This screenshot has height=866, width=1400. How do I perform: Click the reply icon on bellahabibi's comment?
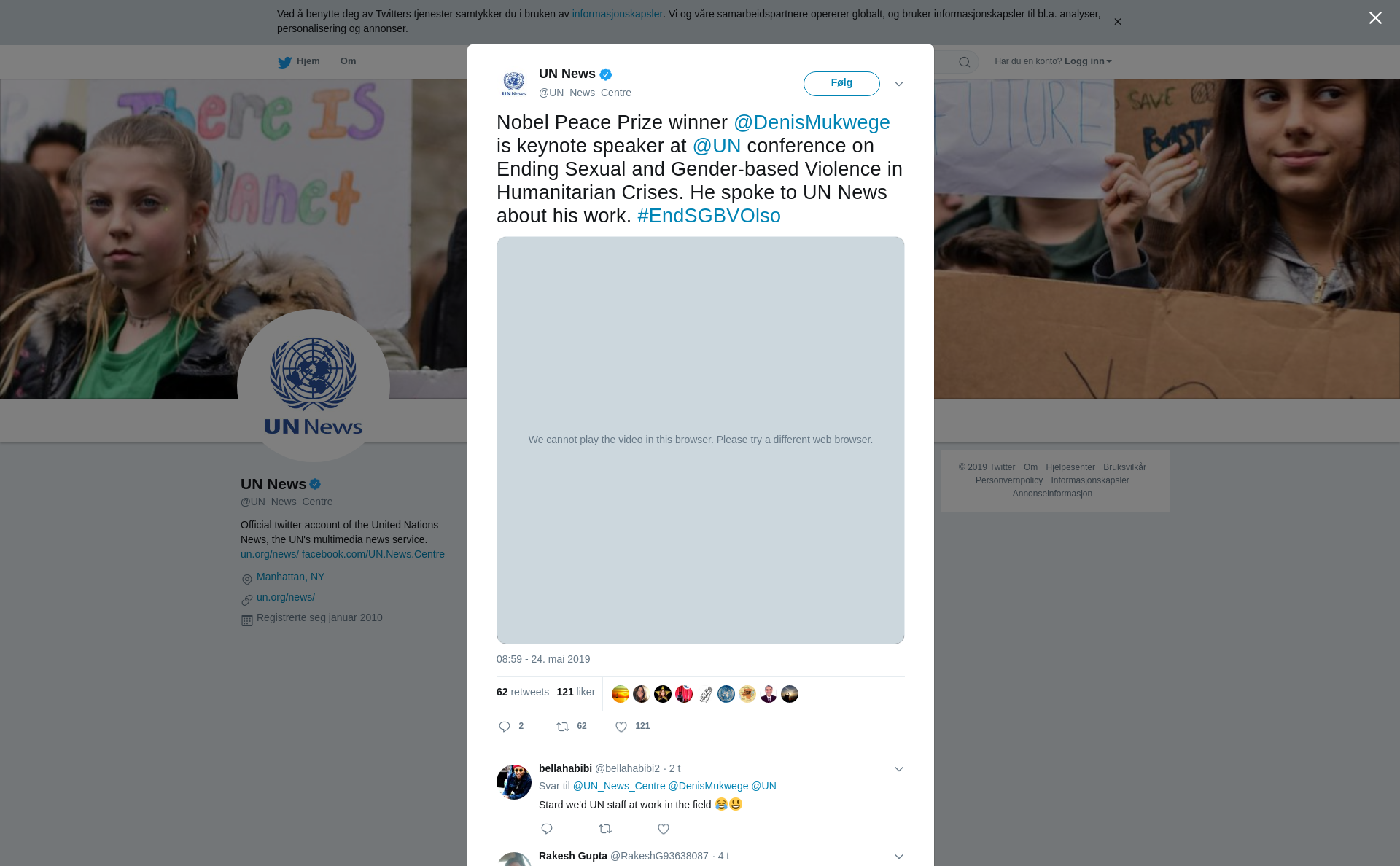coord(547,829)
